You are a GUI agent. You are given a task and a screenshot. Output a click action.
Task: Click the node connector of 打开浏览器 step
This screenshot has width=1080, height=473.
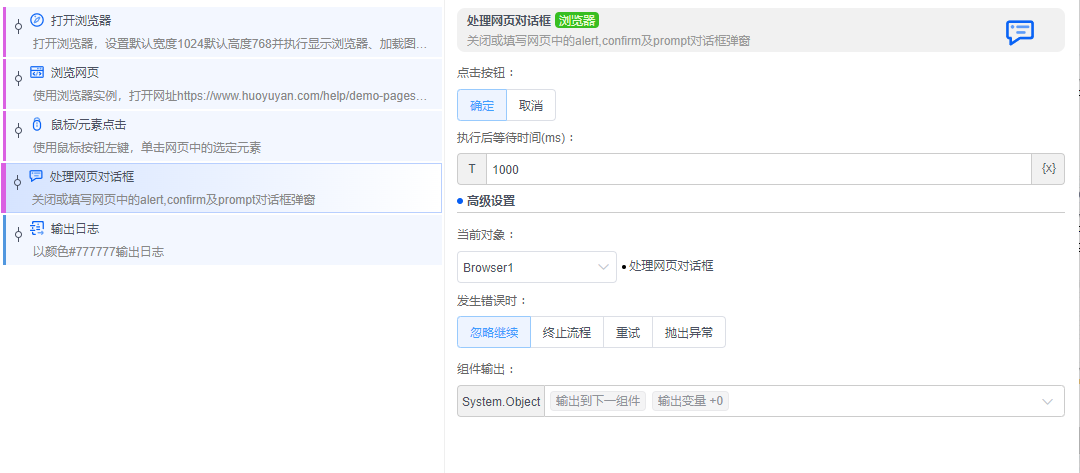[x=19, y=28]
